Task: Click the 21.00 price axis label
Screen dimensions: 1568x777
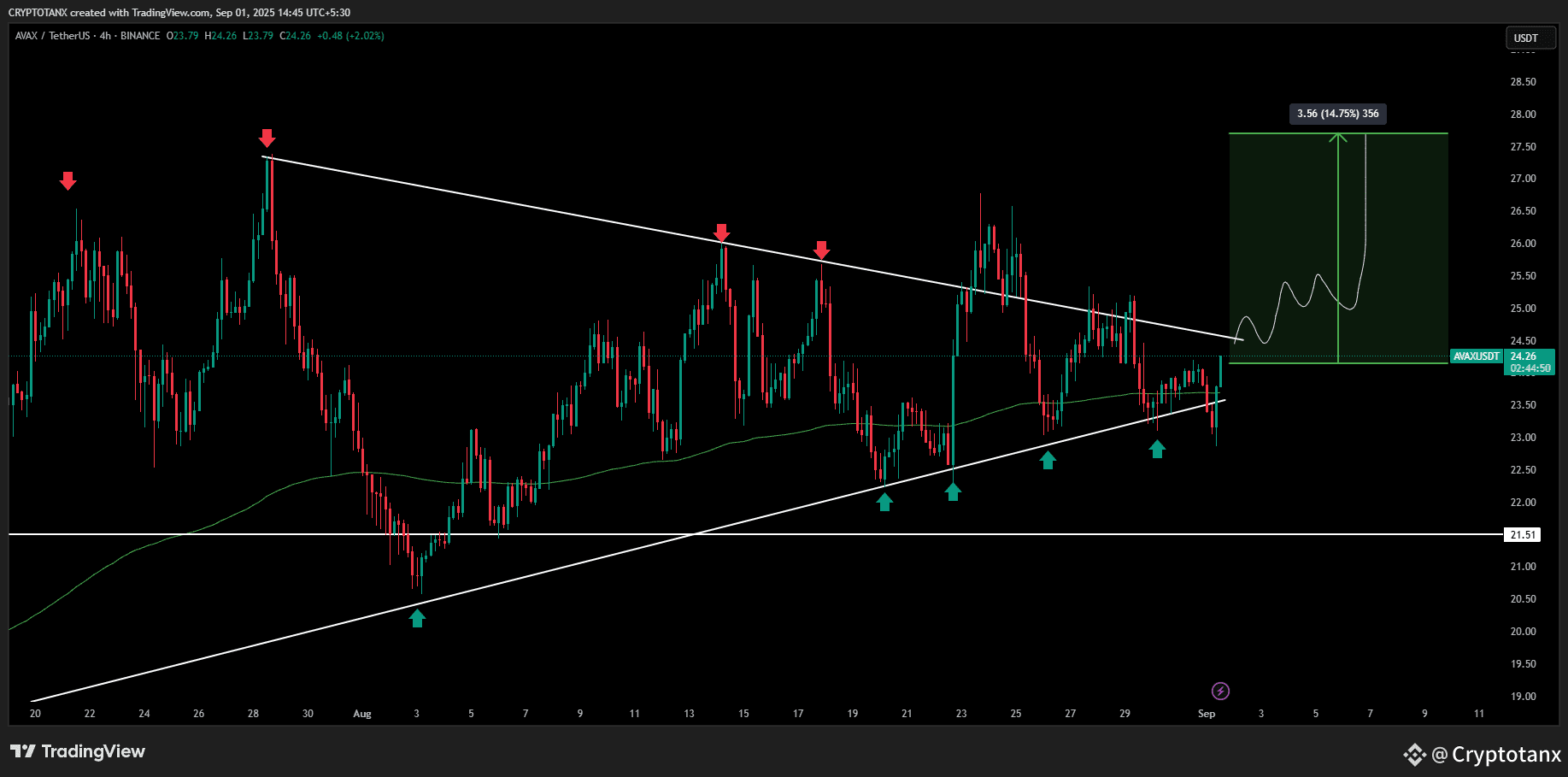Action: [1523, 567]
